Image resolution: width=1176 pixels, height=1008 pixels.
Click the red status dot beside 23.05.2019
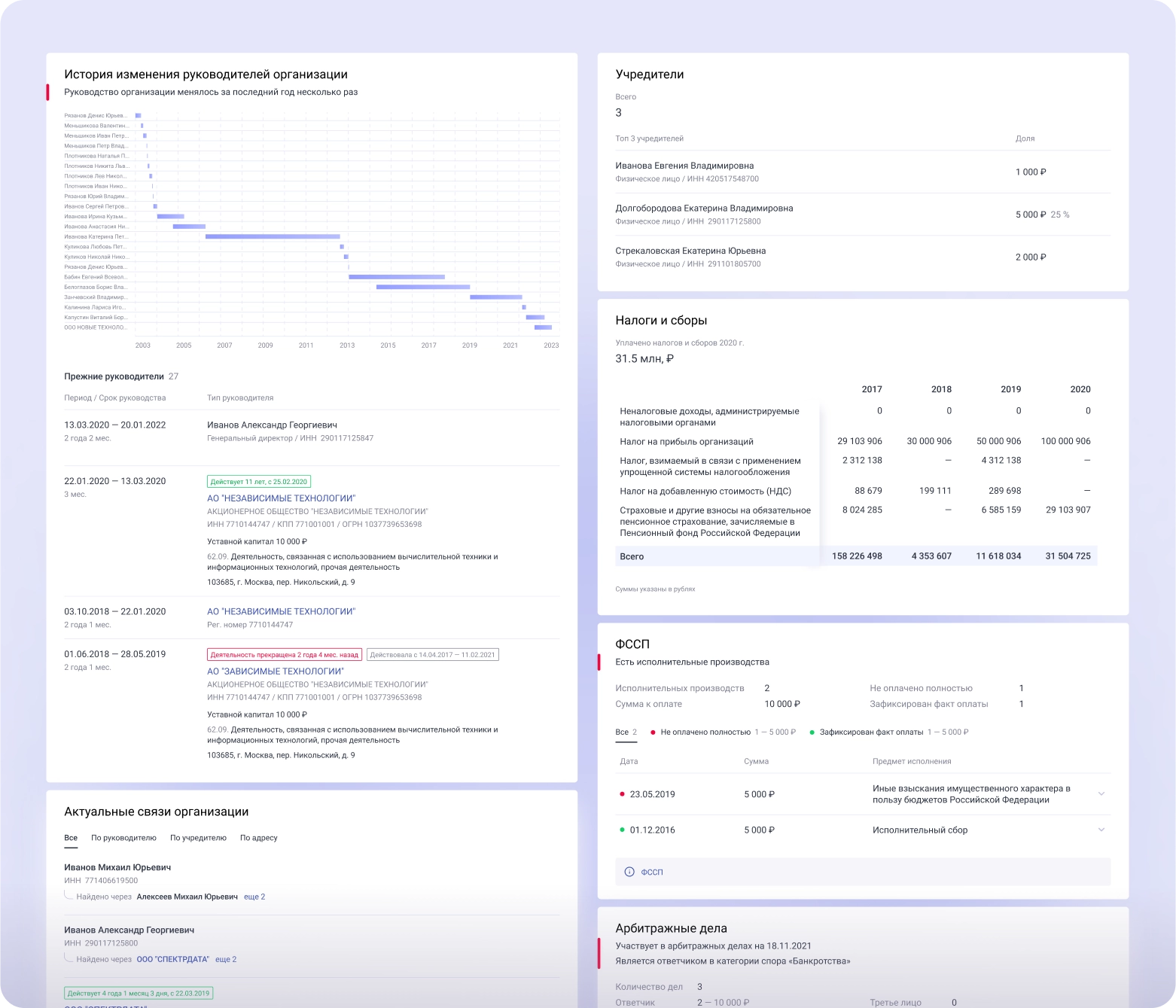coord(622,794)
